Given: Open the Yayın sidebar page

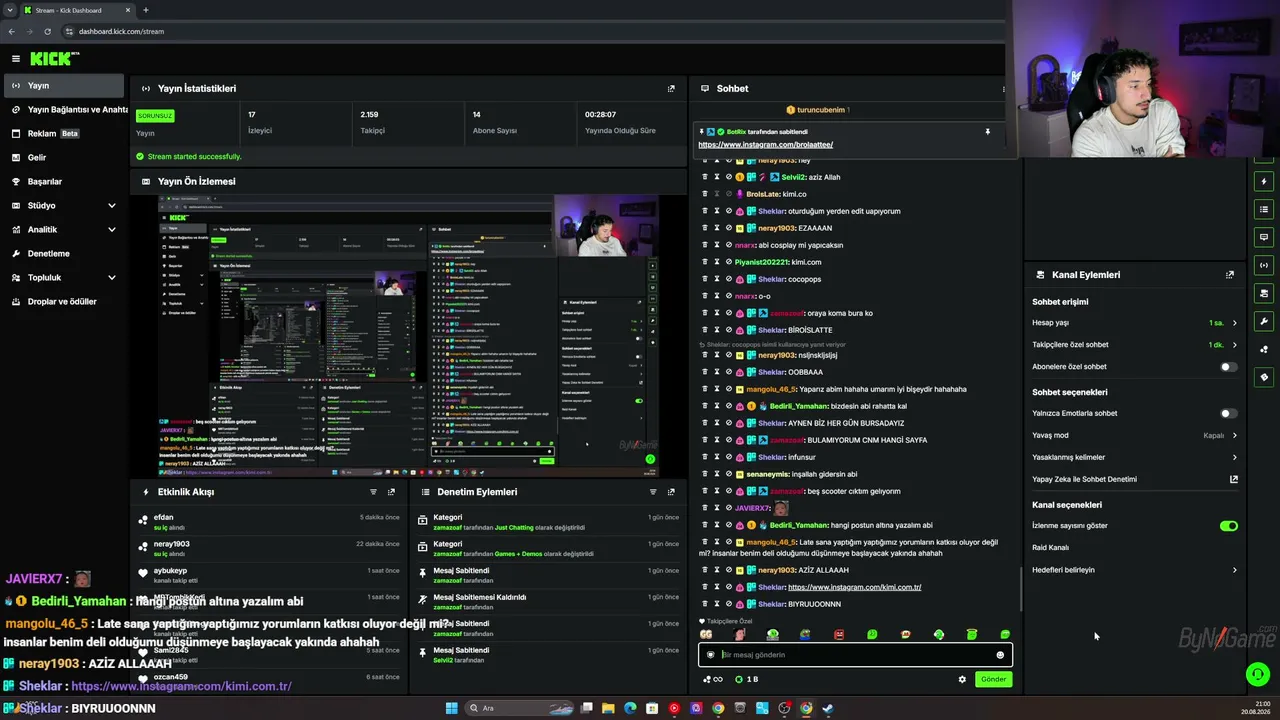Looking at the screenshot, I should click(64, 86).
